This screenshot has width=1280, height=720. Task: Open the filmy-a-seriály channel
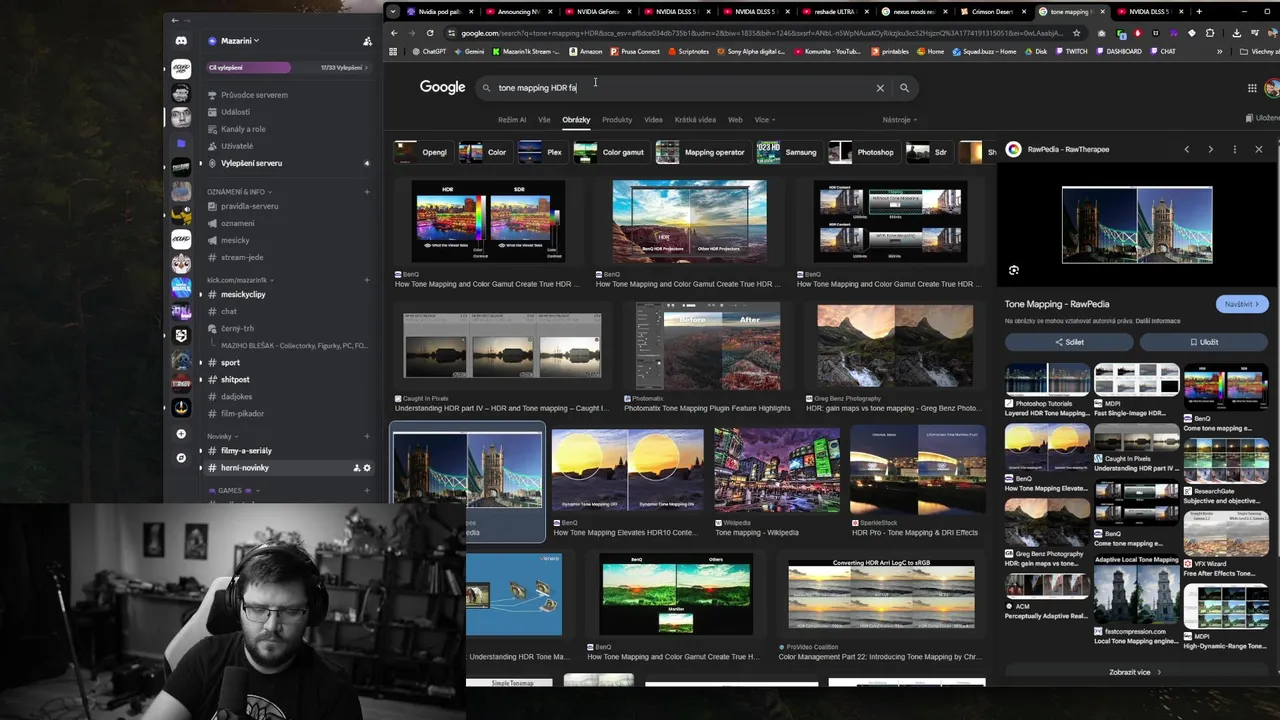[x=246, y=451]
